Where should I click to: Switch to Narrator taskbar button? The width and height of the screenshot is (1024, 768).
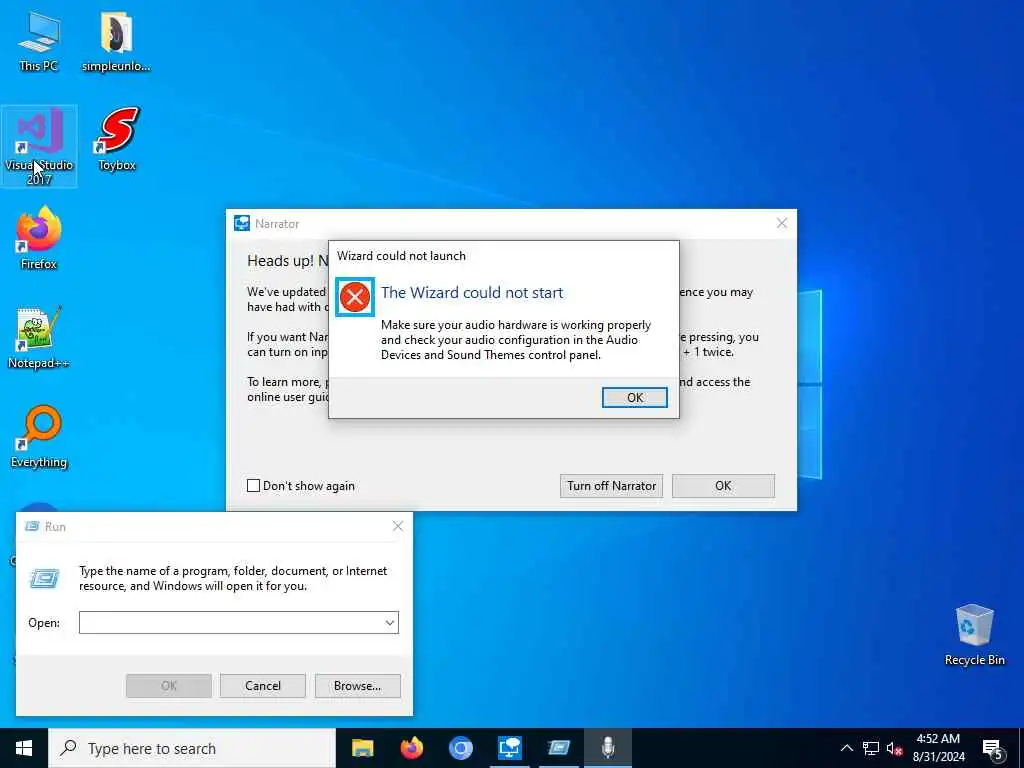coord(509,748)
